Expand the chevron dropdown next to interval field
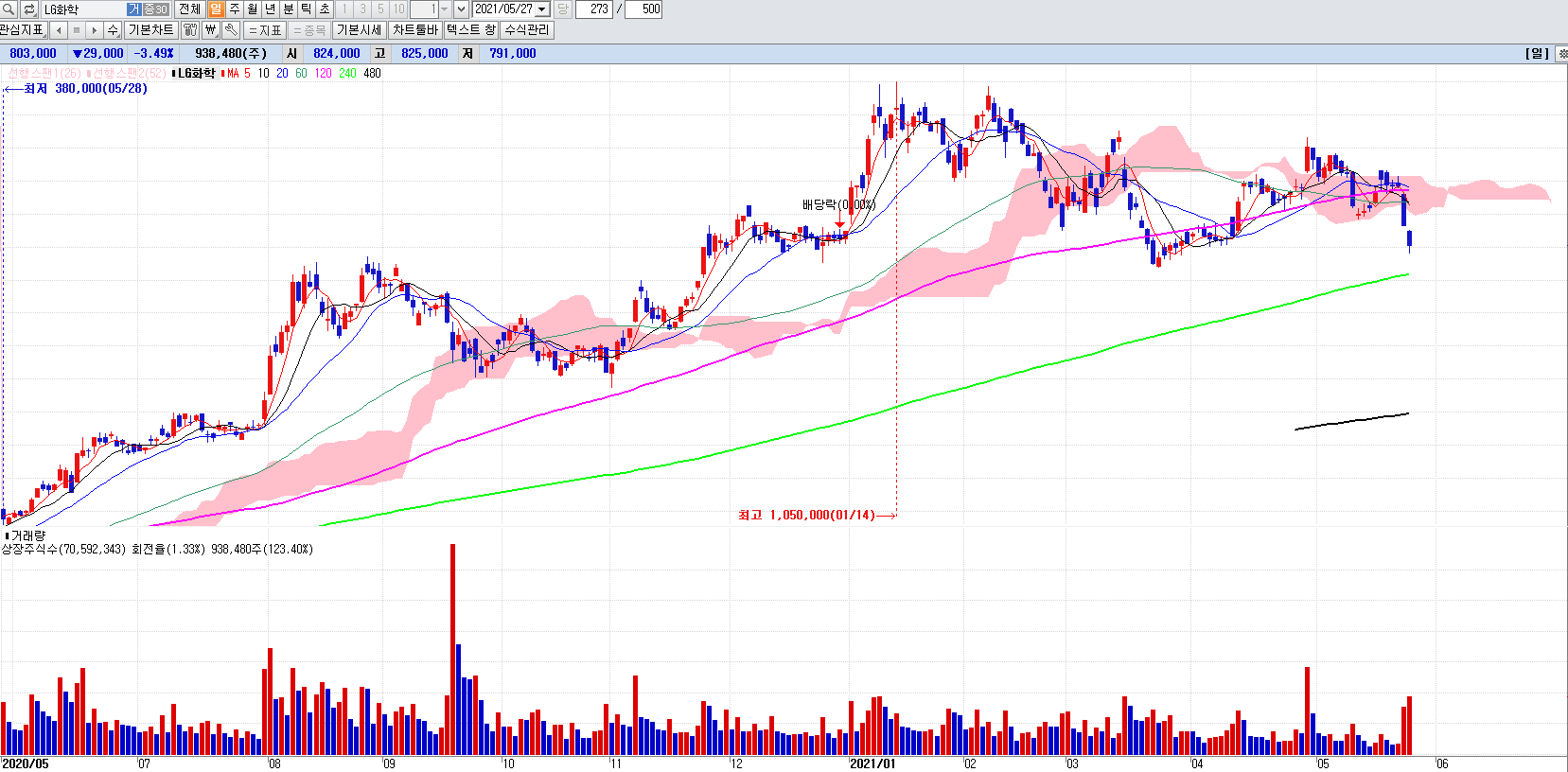Screen dimensions: 1568x772 click(461, 9)
